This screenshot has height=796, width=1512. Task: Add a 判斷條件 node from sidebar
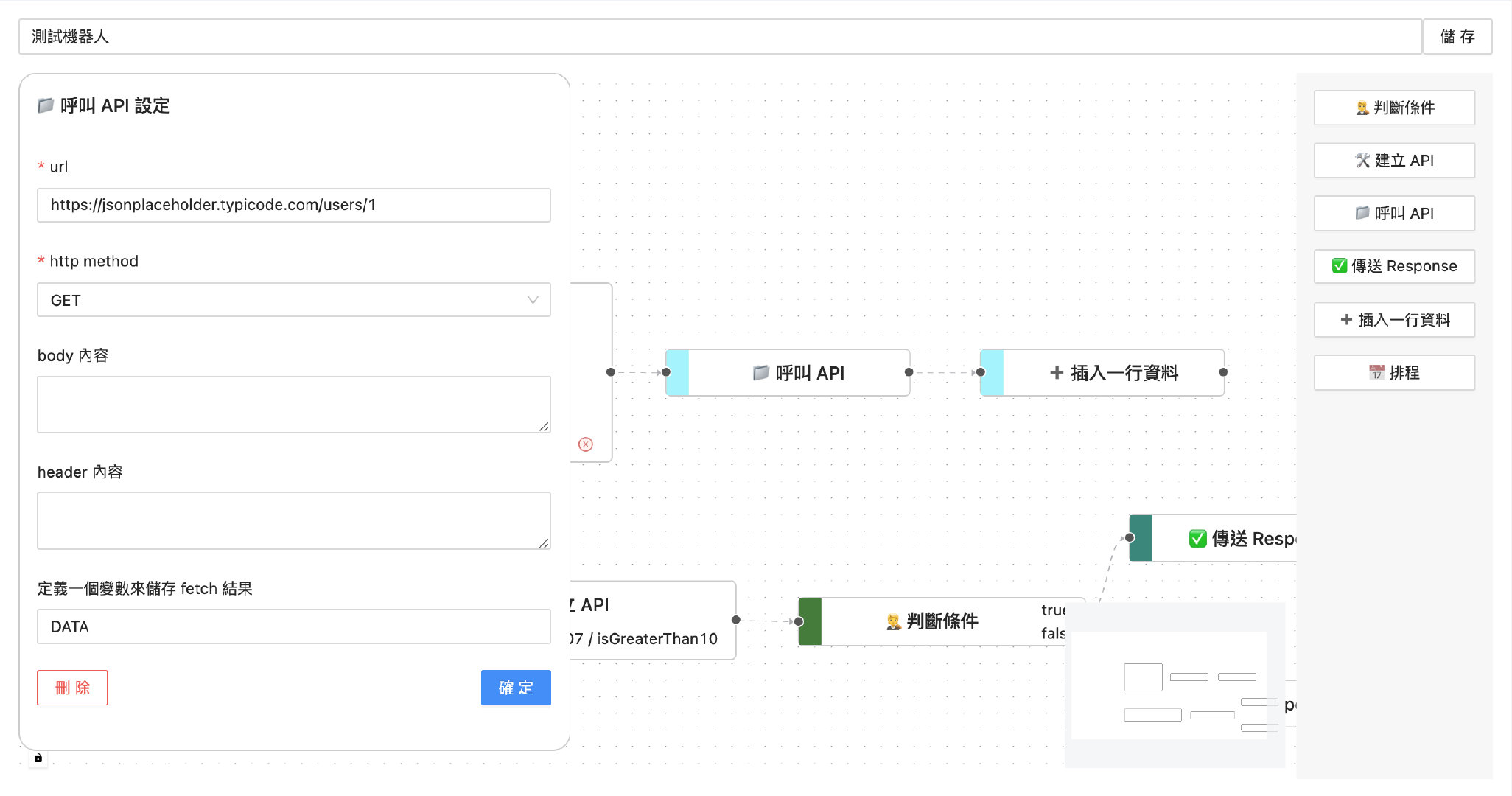(1394, 108)
